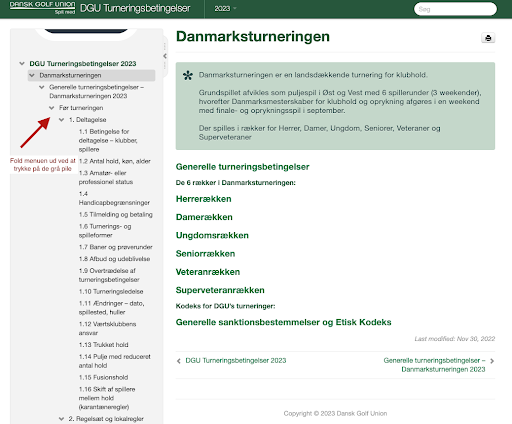Click the Søg search field
Image resolution: width=512 pixels, height=424 pixels.
click(455, 9)
